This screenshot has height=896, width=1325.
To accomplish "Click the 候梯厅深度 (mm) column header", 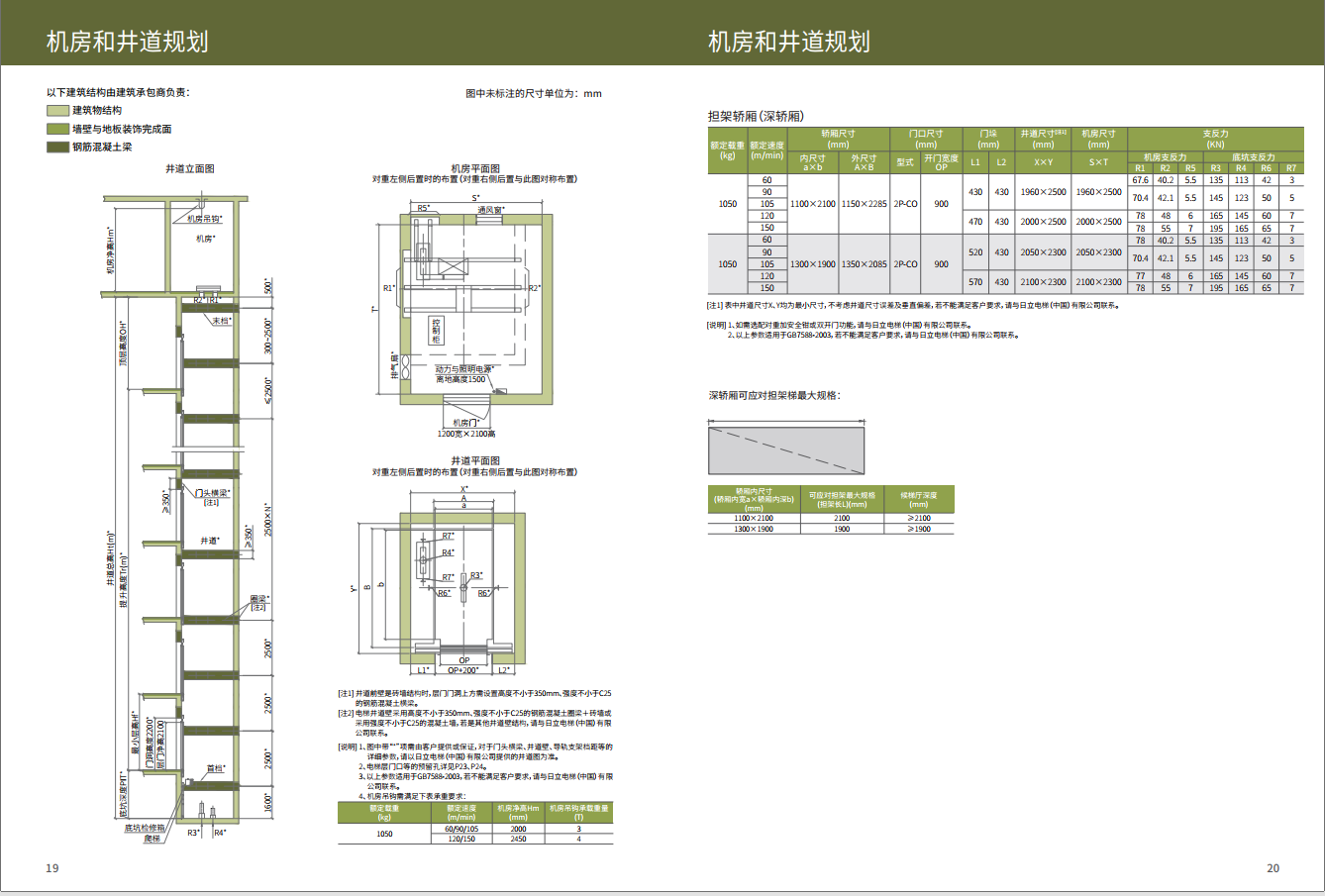I will click(918, 499).
